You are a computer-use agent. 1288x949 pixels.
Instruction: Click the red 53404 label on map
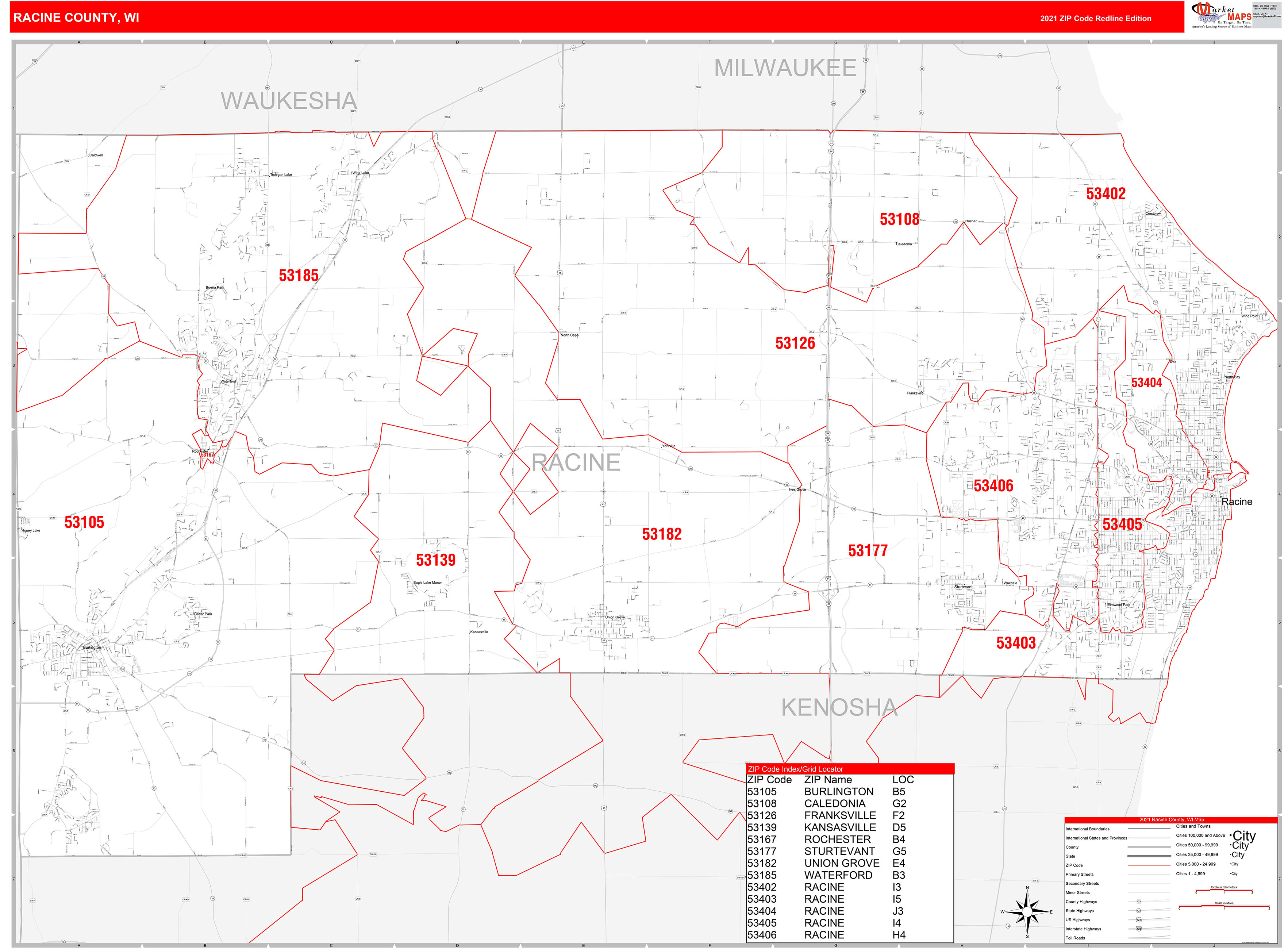[1147, 383]
